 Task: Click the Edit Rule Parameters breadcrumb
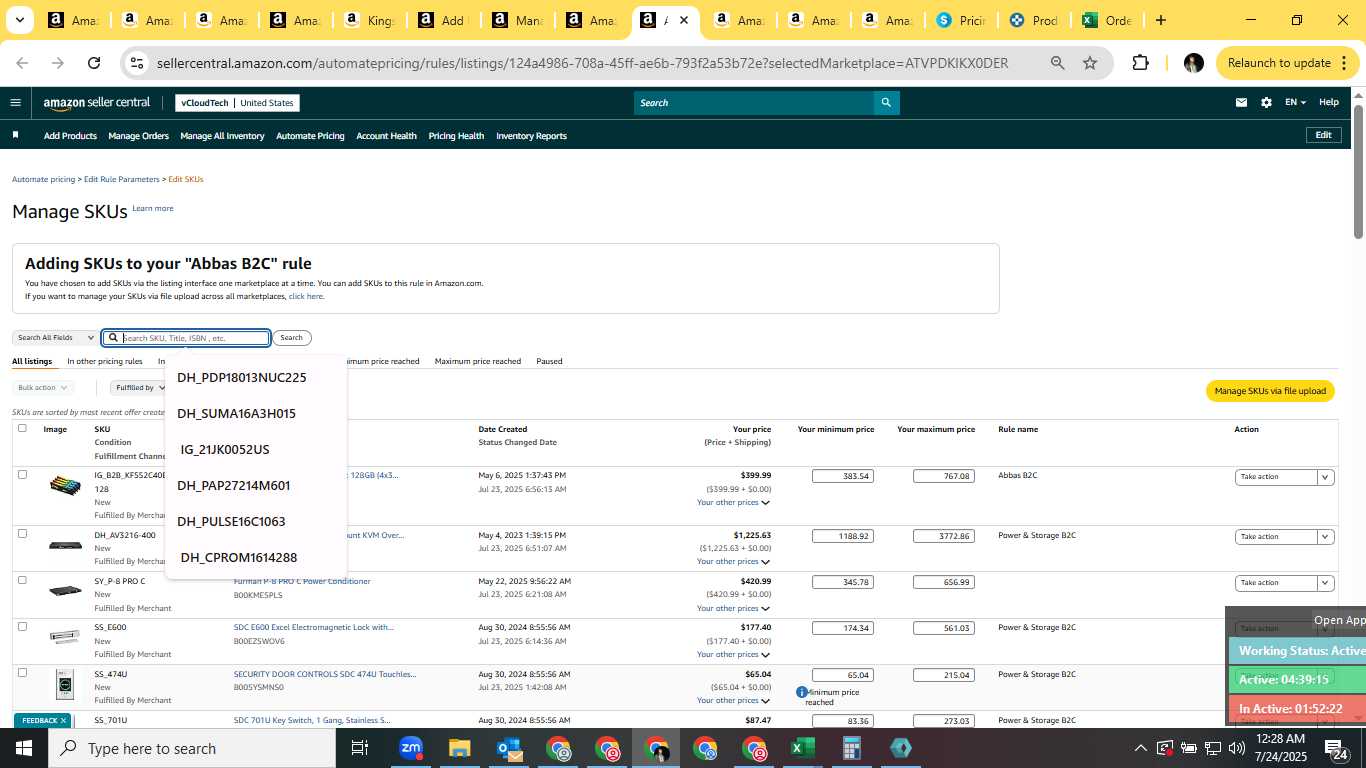click(121, 179)
